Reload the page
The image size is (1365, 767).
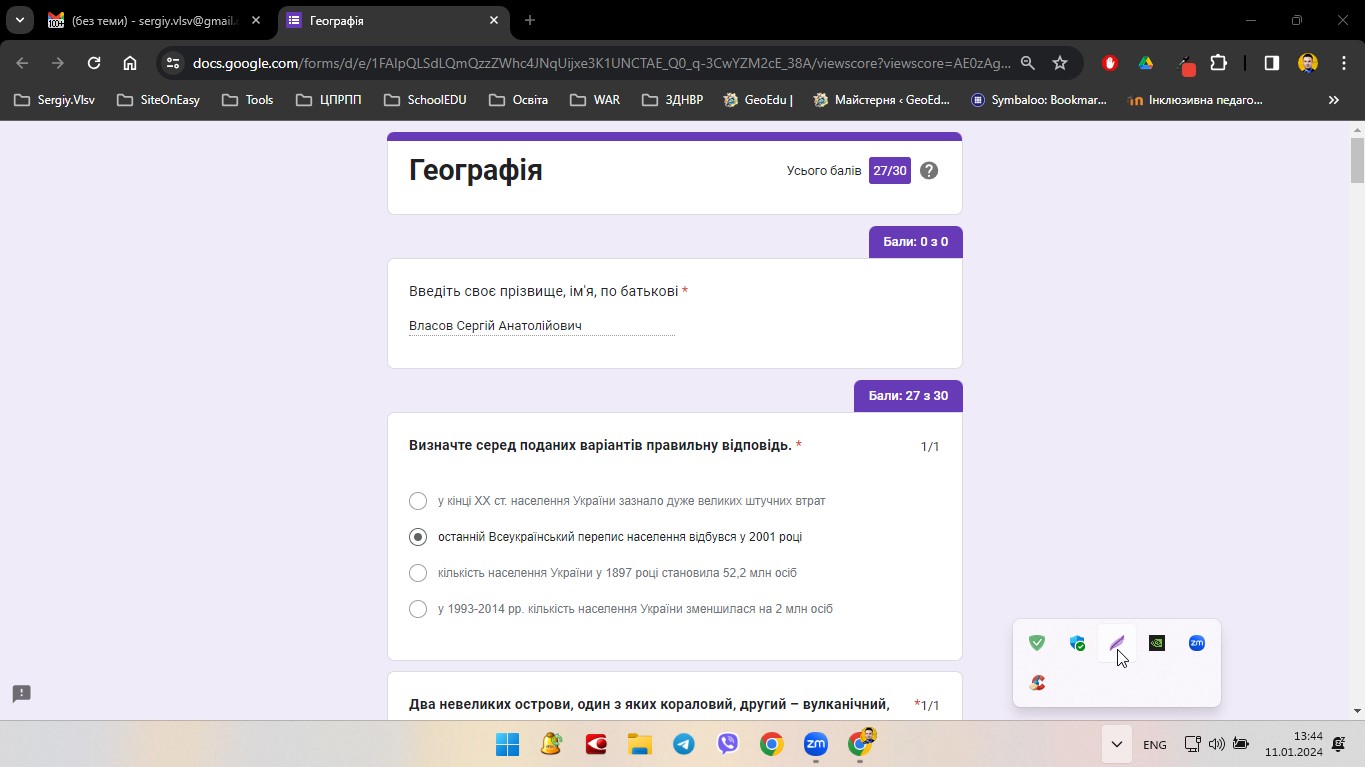tap(94, 63)
